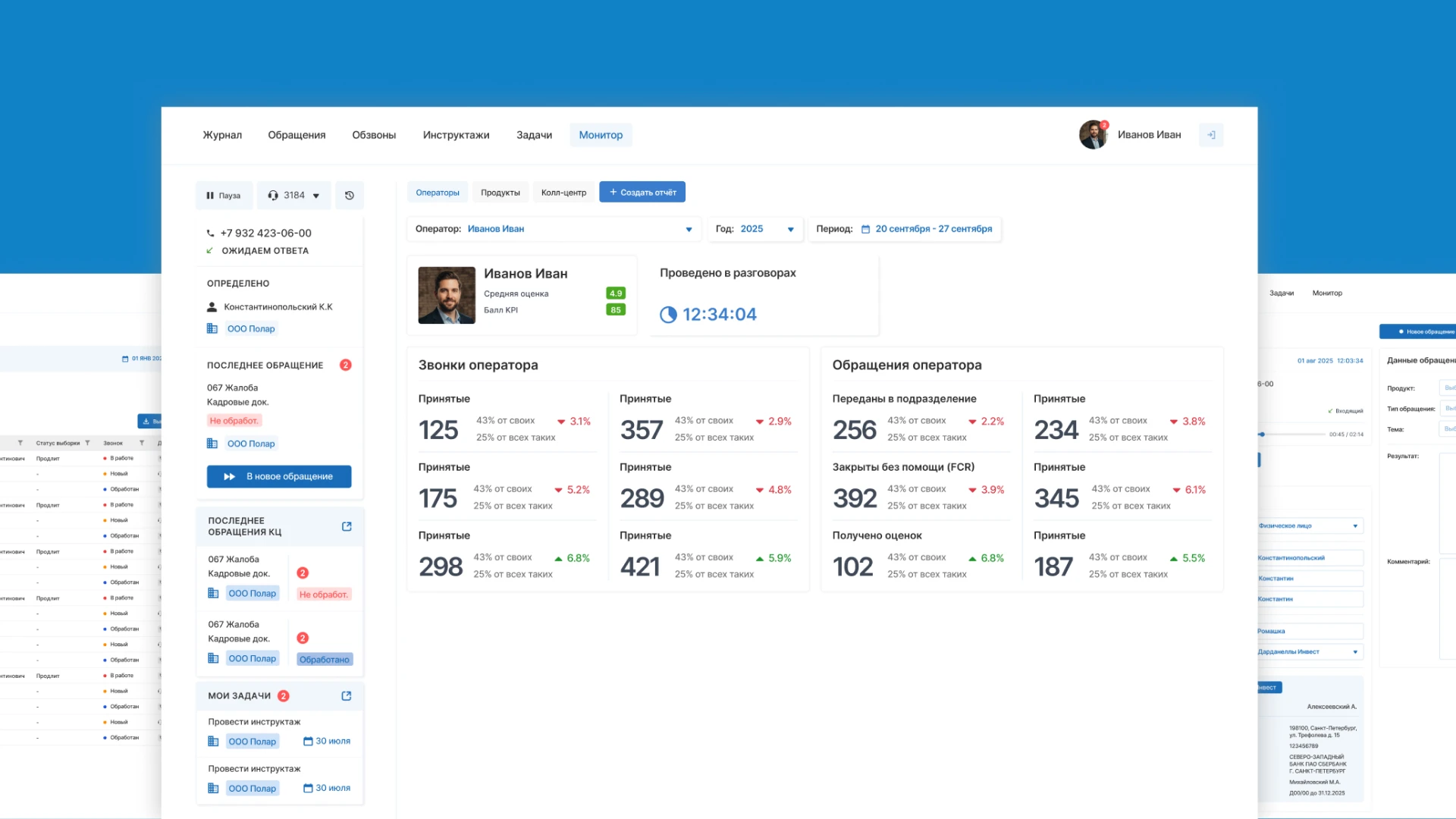
Task: Click the operator photo of Иванов Иван
Action: coord(447,295)
